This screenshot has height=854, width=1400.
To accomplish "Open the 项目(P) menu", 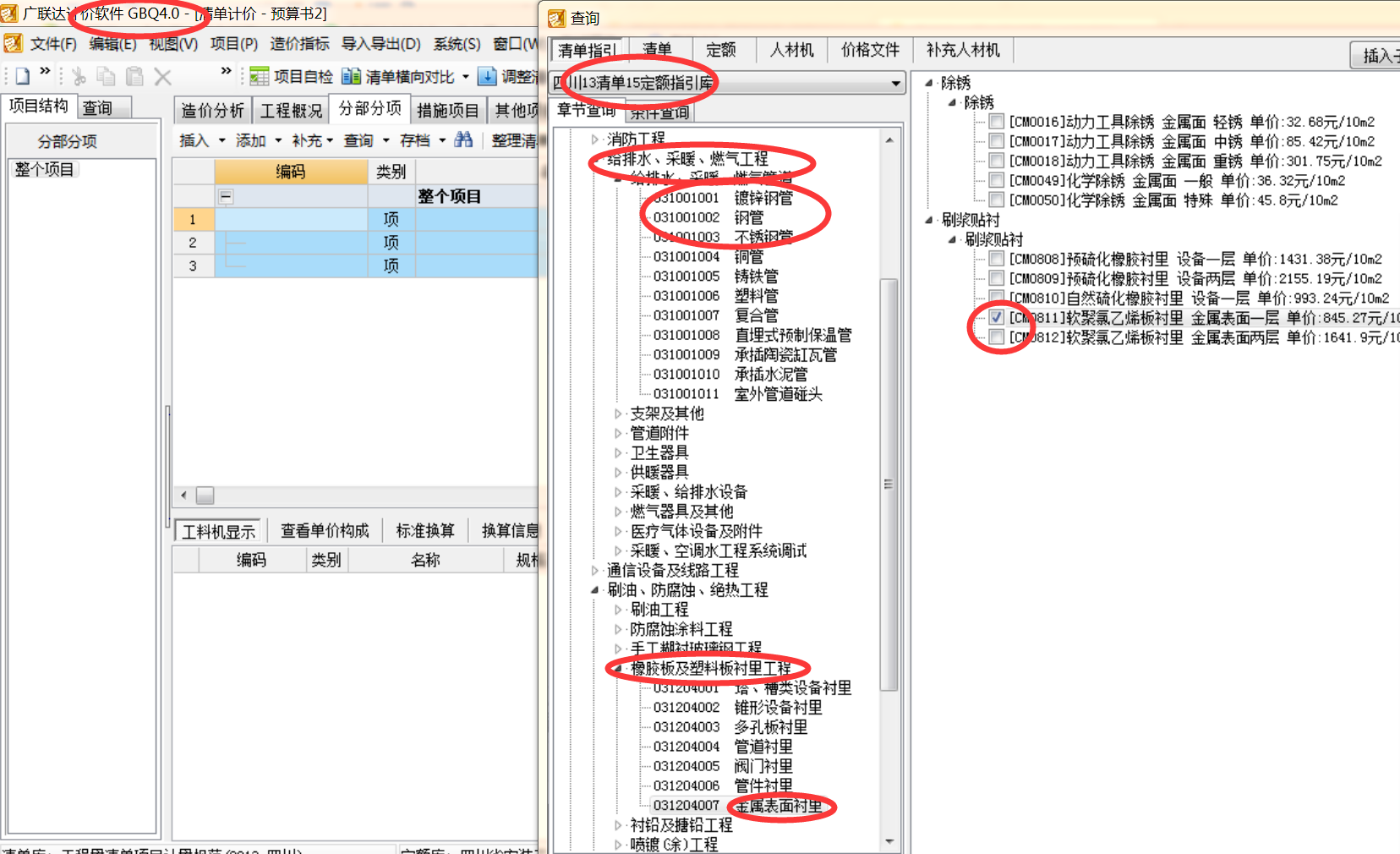I will coord(233,44).
